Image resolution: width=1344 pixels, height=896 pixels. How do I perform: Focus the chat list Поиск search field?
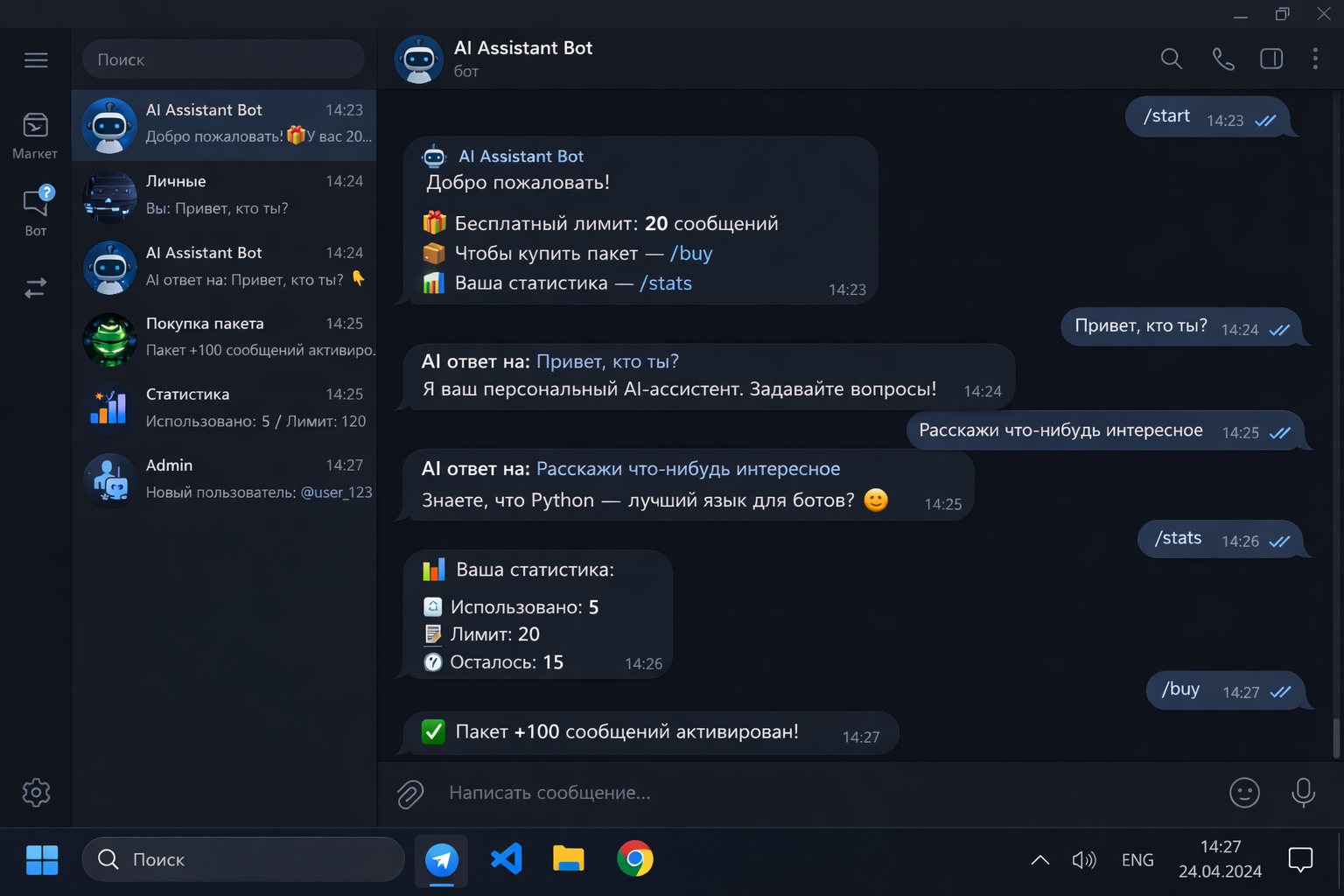pyautogui.click(x=224, y=59)
